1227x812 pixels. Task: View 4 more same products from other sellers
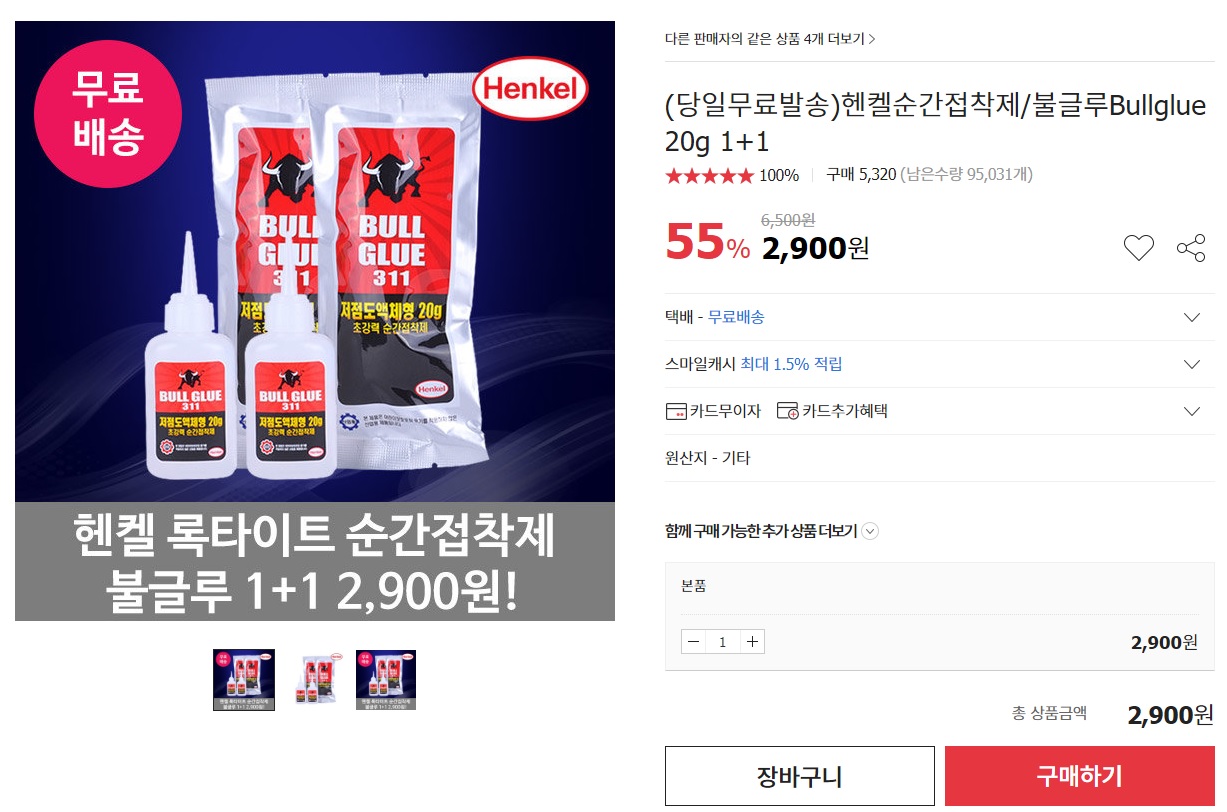pyautogui.click(x=770, y=39)
